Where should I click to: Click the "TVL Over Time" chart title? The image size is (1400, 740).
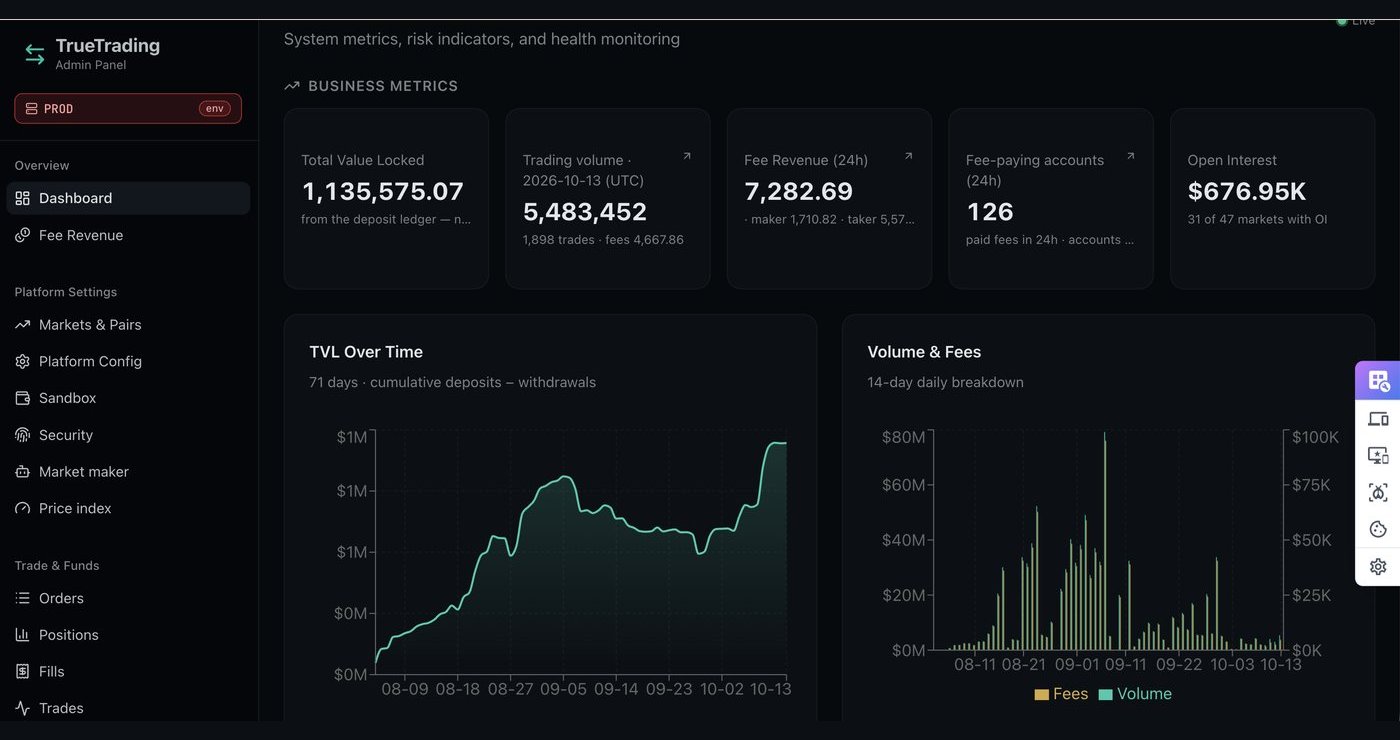pyautogui.click(x=366, y=352)
